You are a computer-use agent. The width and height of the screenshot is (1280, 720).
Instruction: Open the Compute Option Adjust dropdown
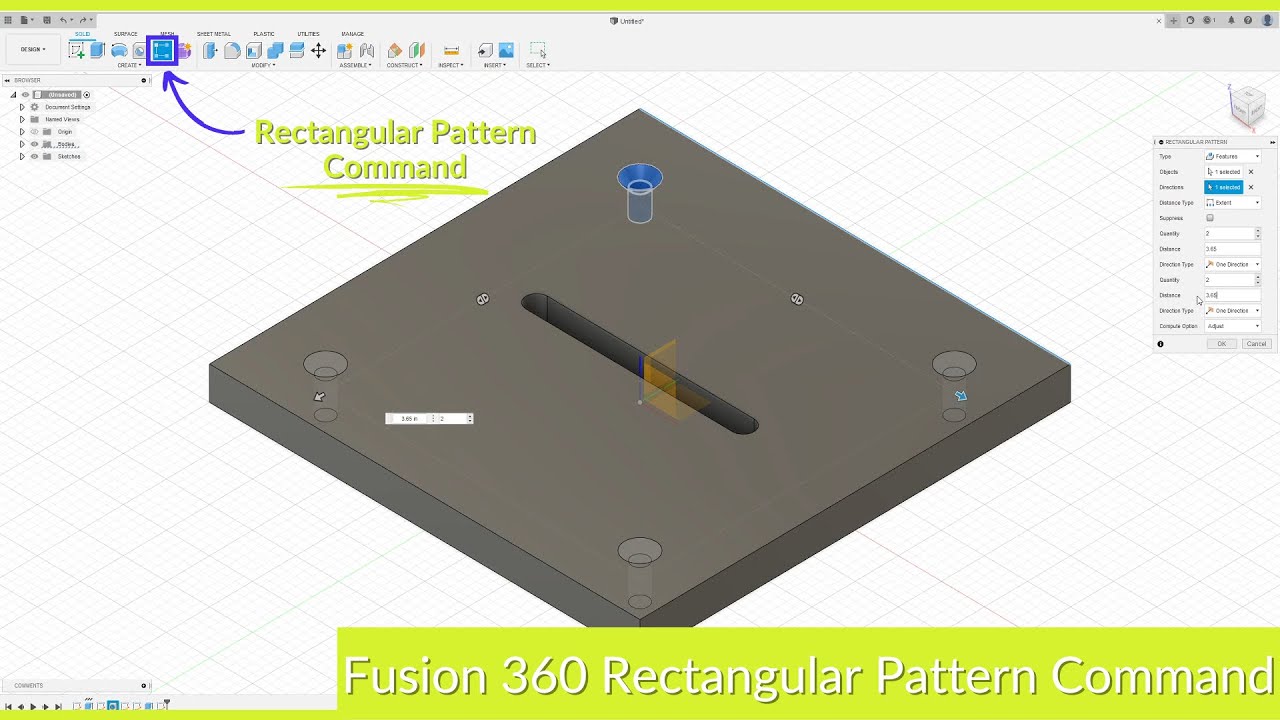1232,326
